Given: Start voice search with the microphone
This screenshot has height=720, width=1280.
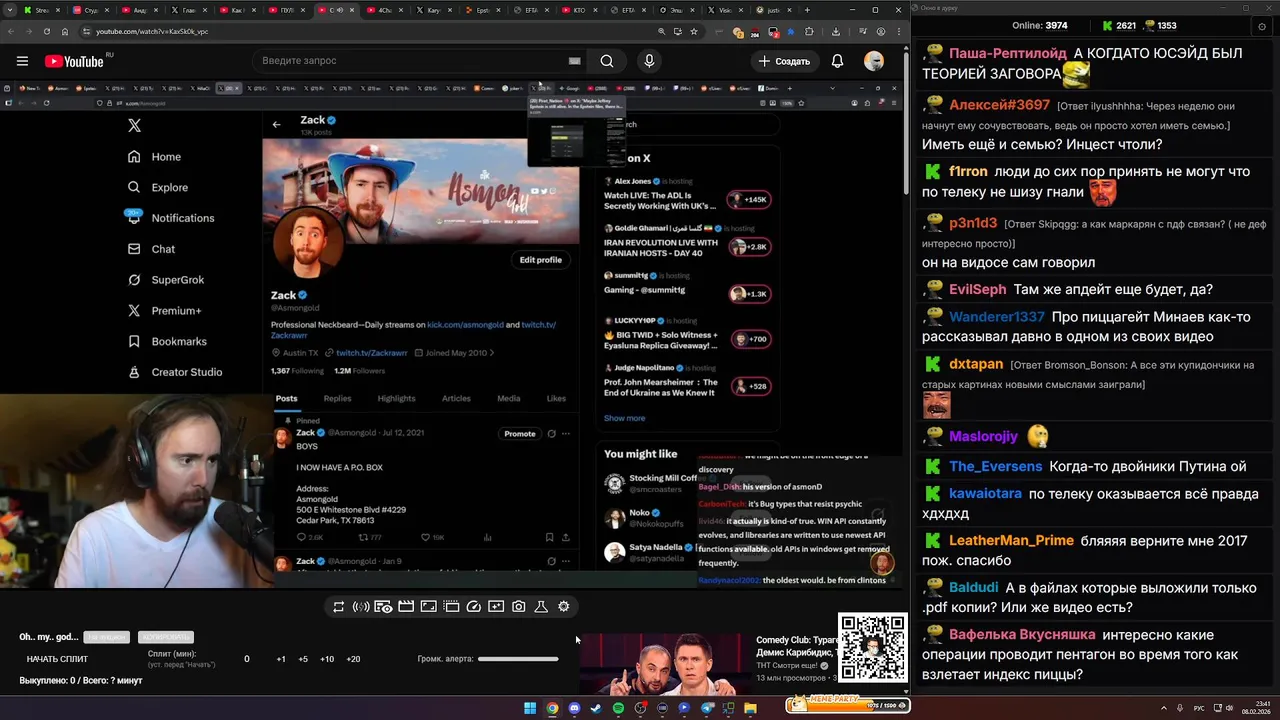Looking at the screenshot, I should [x=649, y=61].
